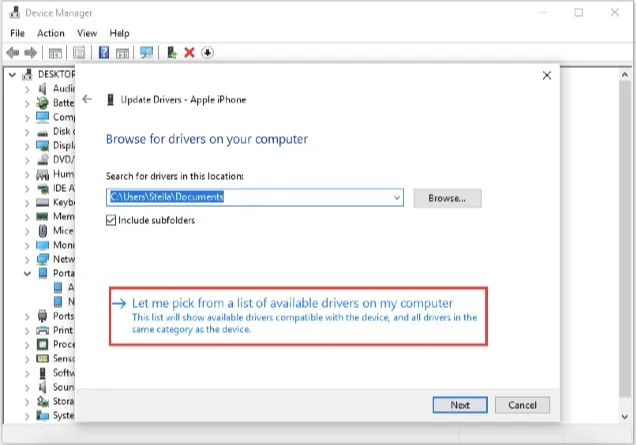Open the Action menu
This screenshot has height=445, width=636.
tap(51, 33)
